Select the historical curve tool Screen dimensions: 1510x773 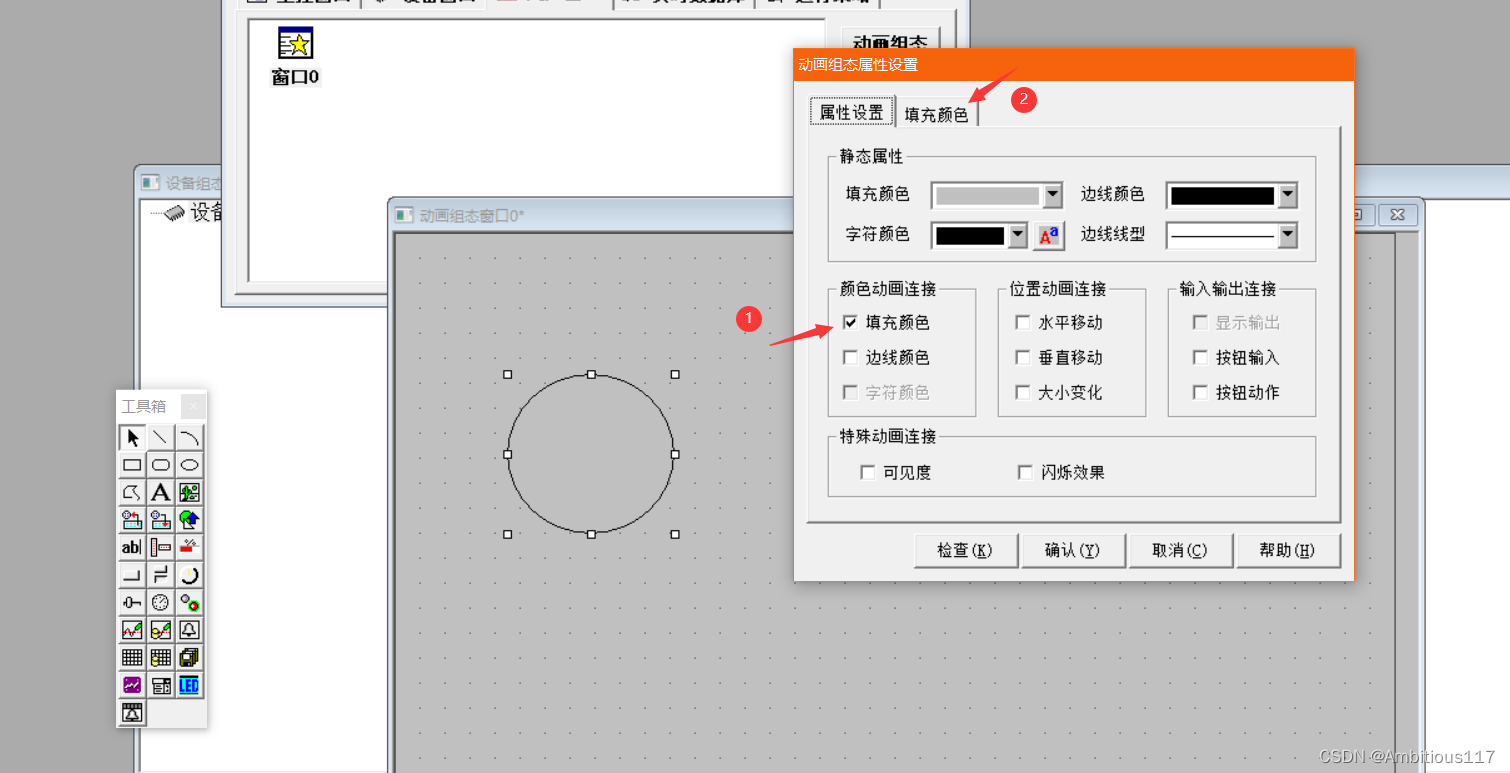(x=161, y=630)
